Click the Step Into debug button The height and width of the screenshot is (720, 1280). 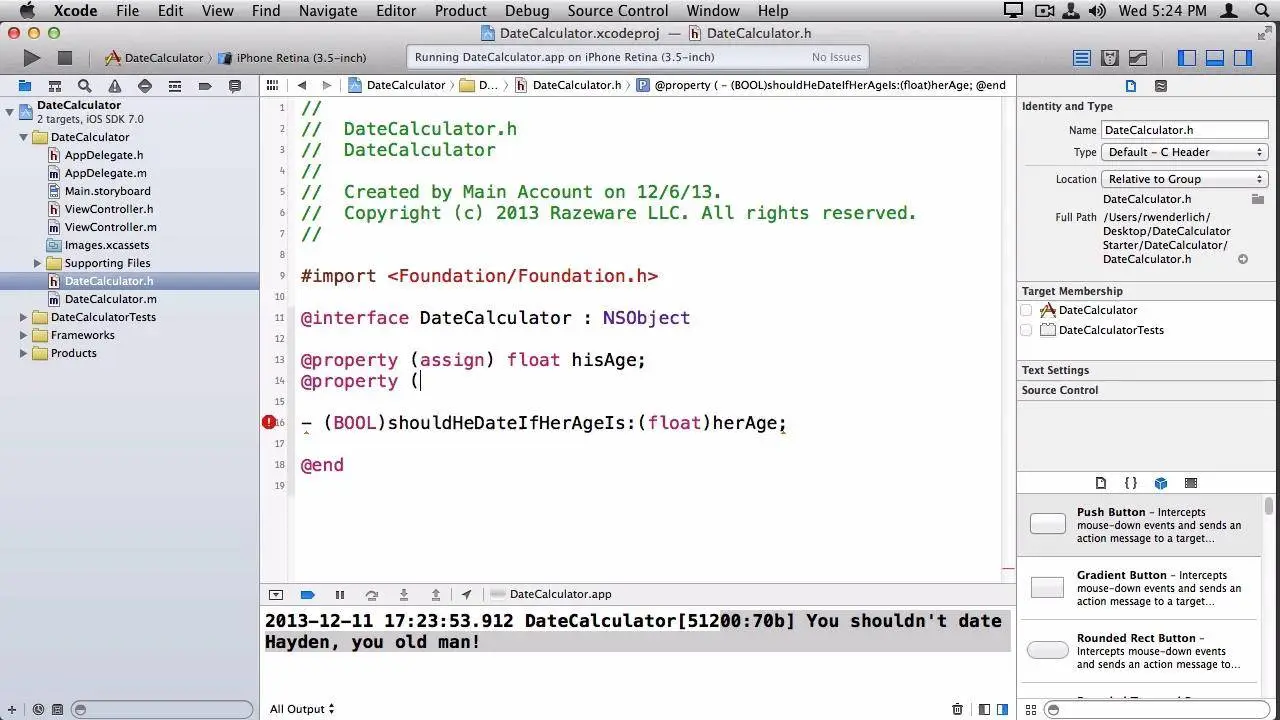tap(404, 594)
